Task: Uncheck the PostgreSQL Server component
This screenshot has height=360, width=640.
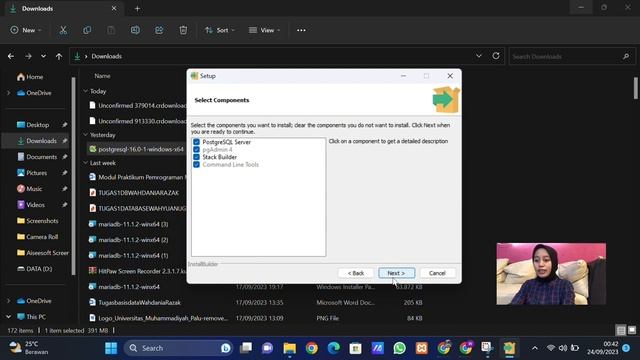Action: coord(196,142)
